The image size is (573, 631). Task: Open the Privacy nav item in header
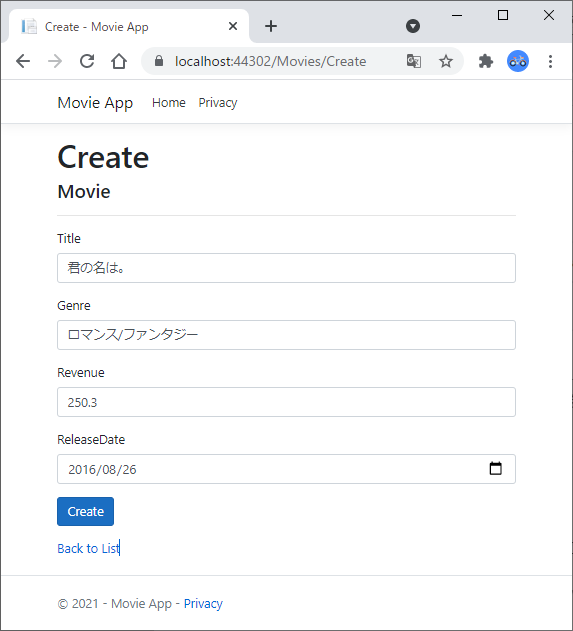218,103
